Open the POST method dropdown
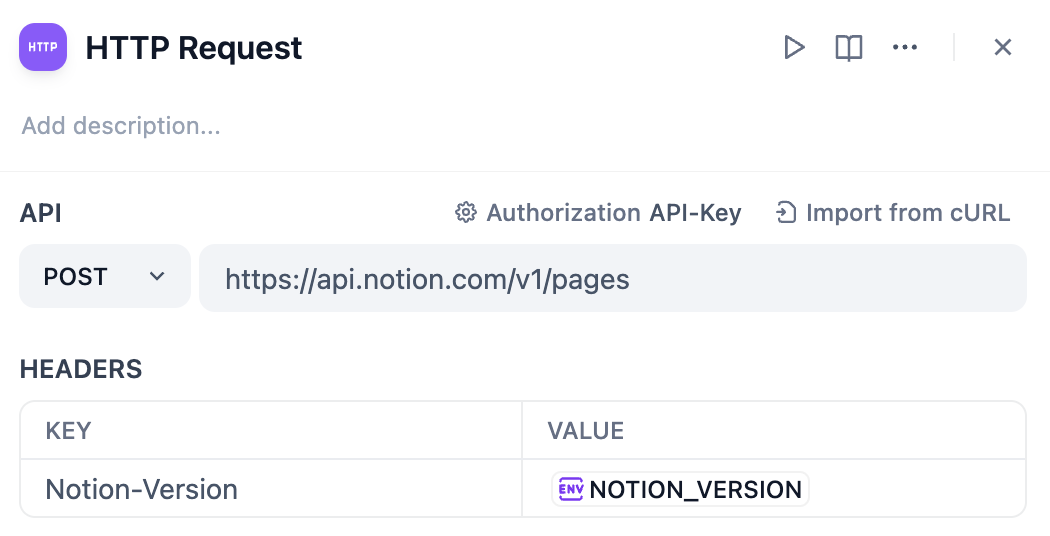 (x=104, y=277)
